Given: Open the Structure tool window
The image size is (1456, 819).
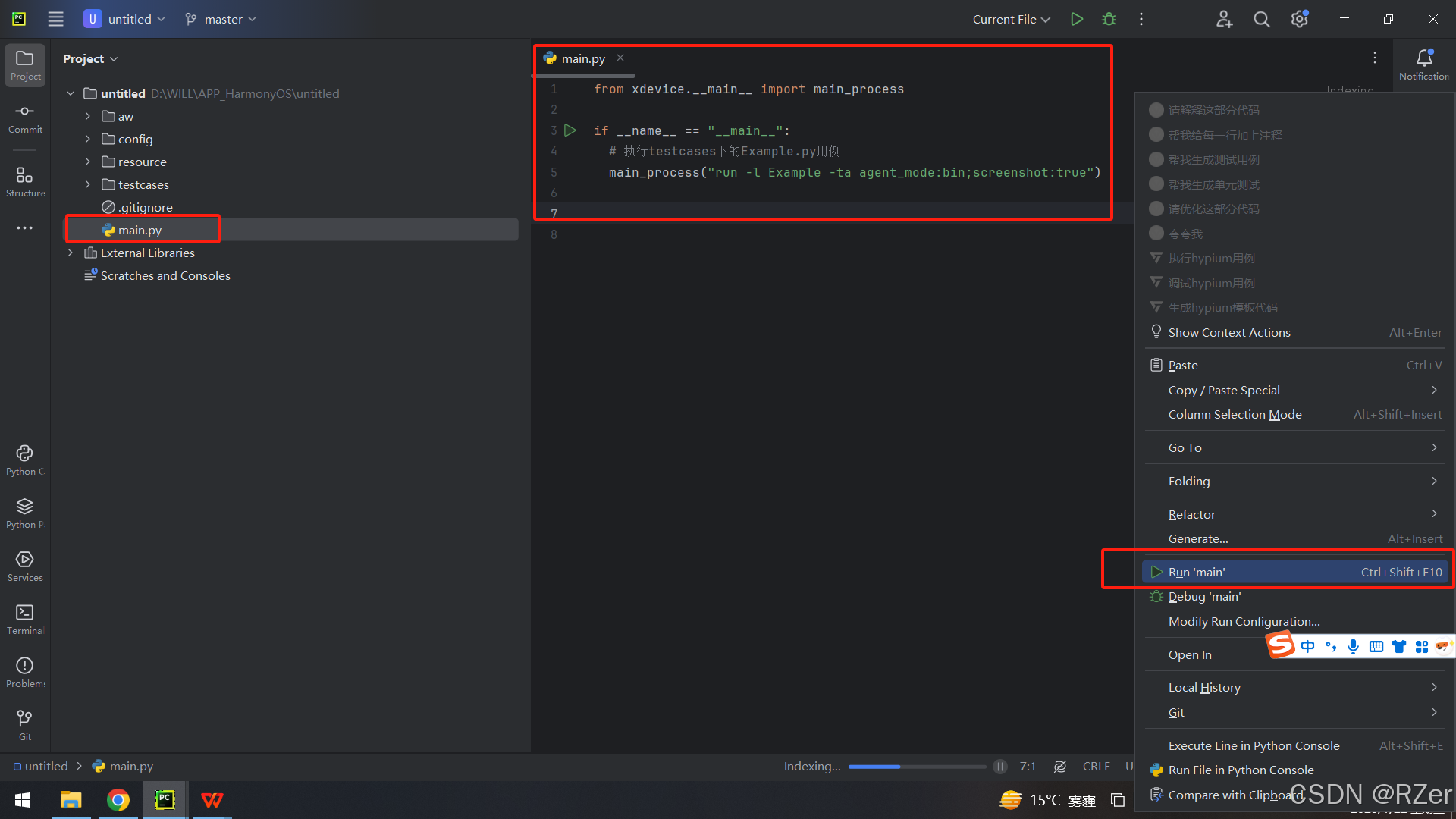Looking at the screenshot, I should coord(25,182).
